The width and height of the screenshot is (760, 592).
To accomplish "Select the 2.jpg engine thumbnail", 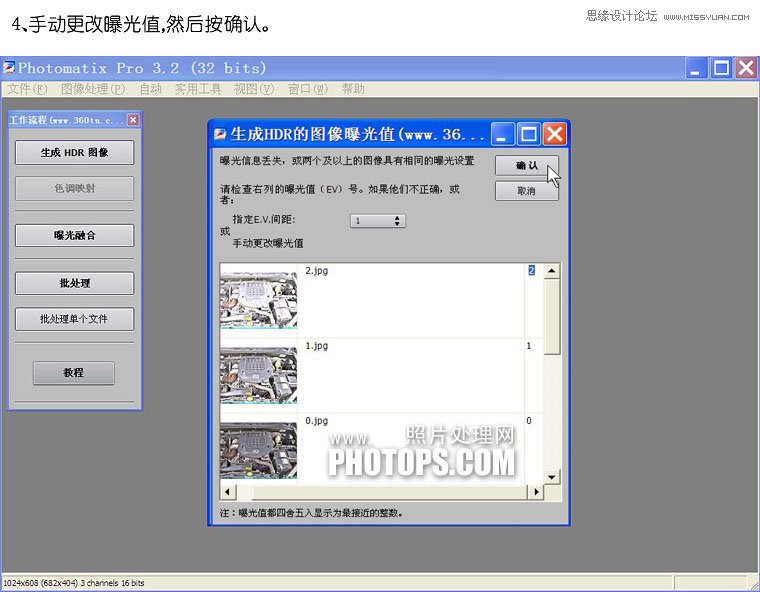I will [x=258, y=300].
